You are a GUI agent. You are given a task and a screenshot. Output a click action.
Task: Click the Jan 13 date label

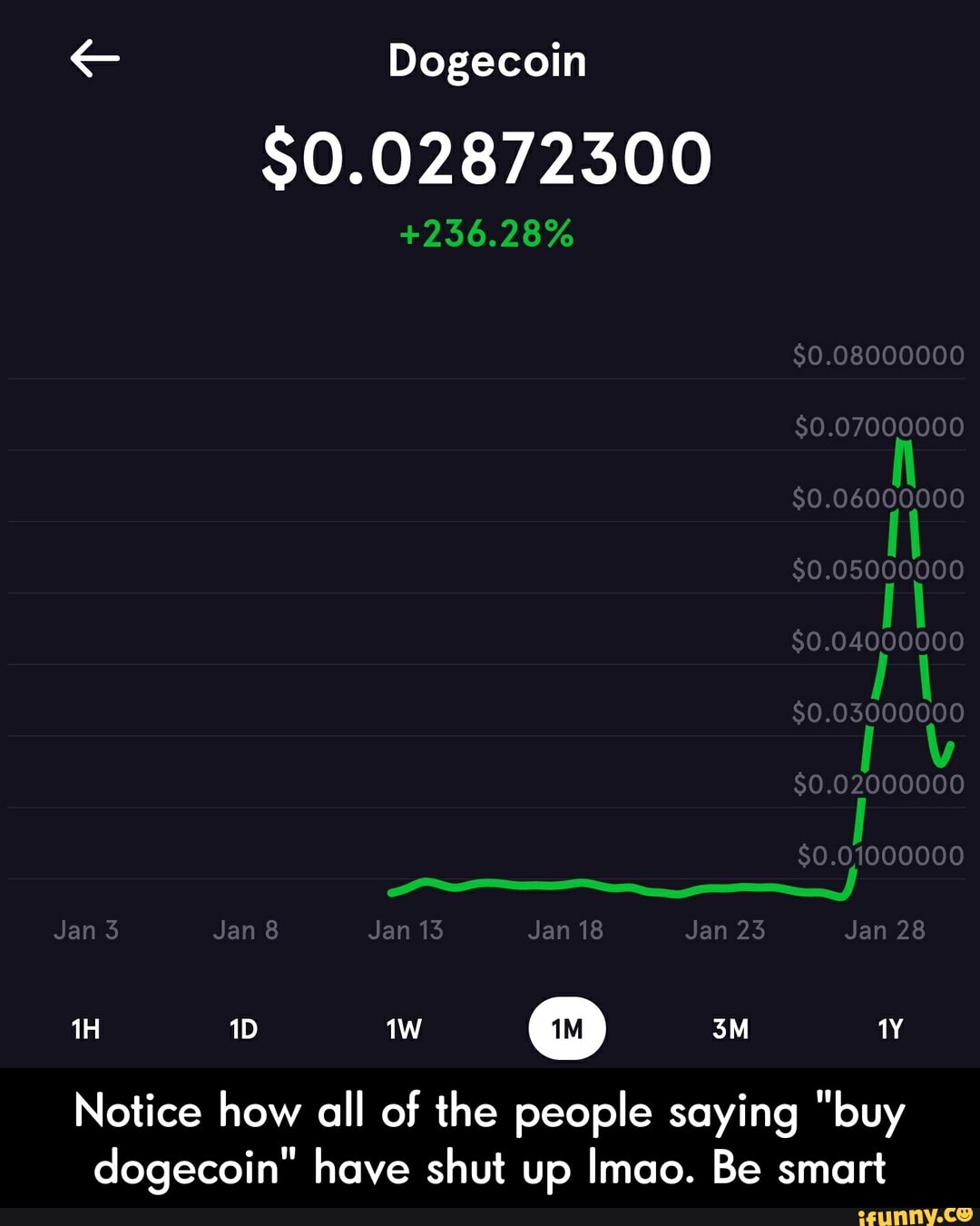(x=406, y=930)
